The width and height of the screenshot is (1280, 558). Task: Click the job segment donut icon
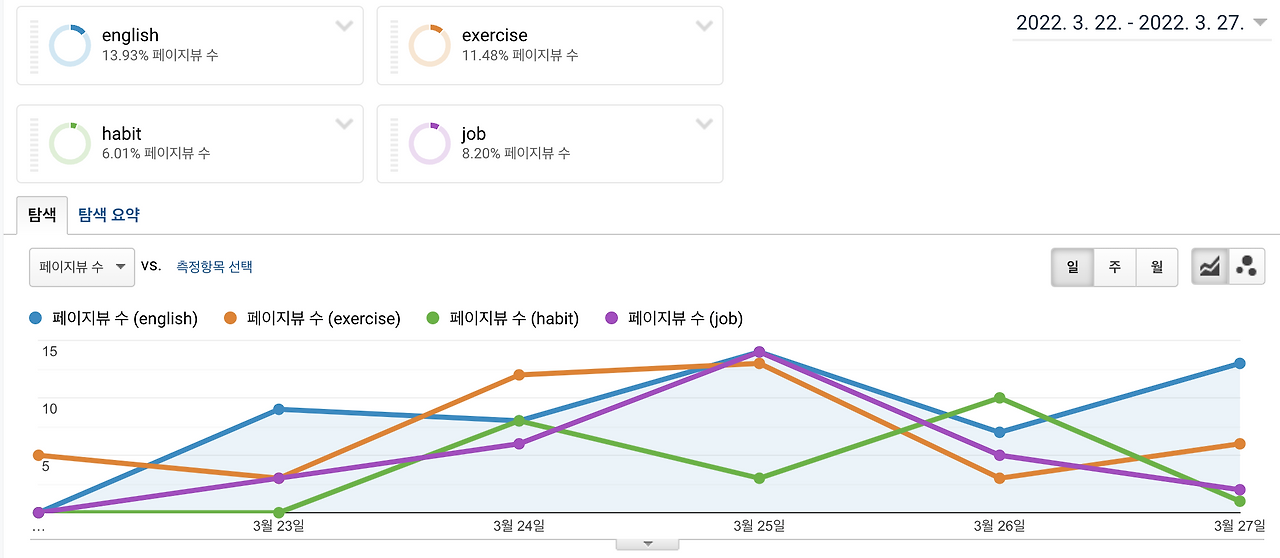(430, 144)
